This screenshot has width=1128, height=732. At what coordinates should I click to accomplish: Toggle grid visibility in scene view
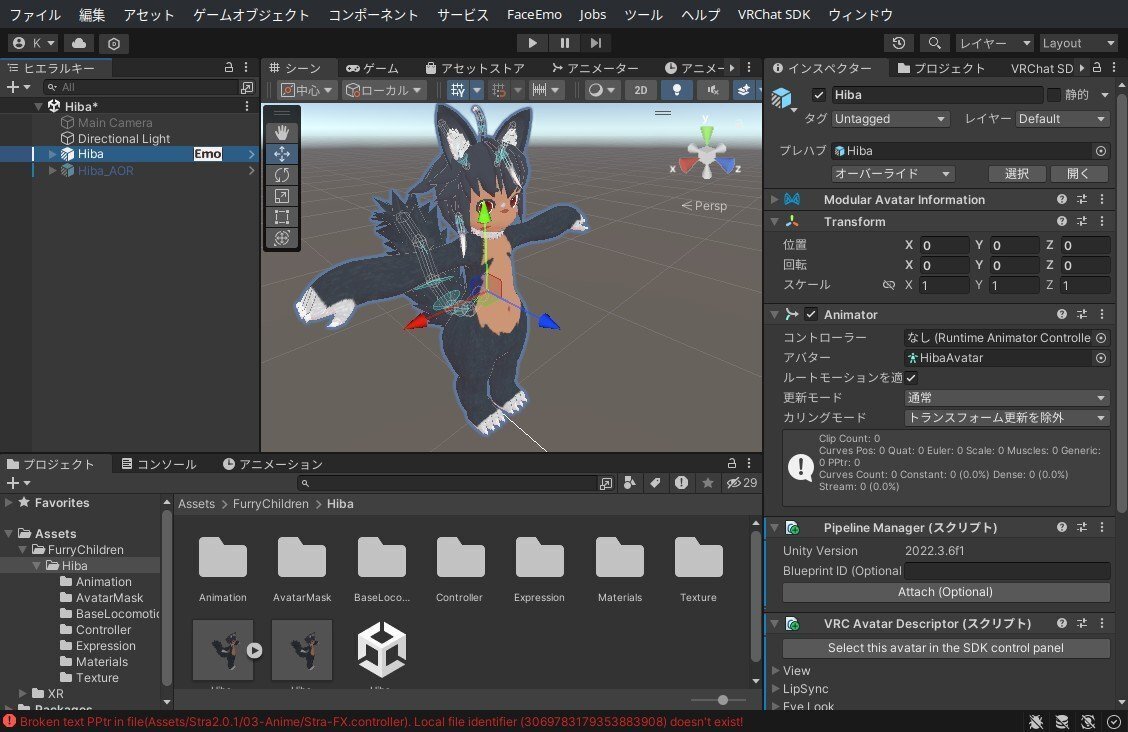pos(458,90)
